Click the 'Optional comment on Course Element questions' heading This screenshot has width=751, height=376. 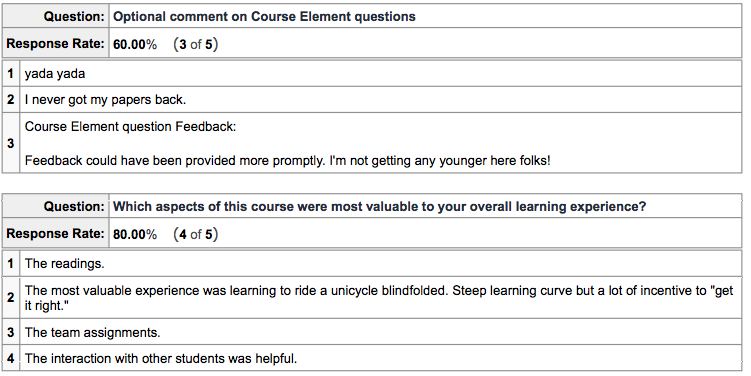pos(264,16)
